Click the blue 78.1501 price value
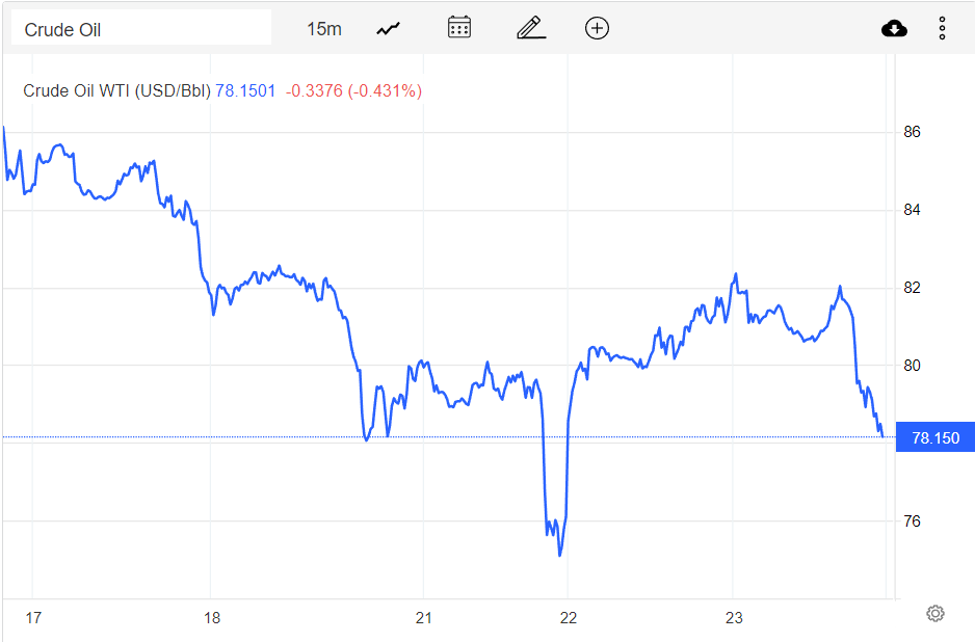This screenshot has height=643, width=977. click(x=245, y=90)
